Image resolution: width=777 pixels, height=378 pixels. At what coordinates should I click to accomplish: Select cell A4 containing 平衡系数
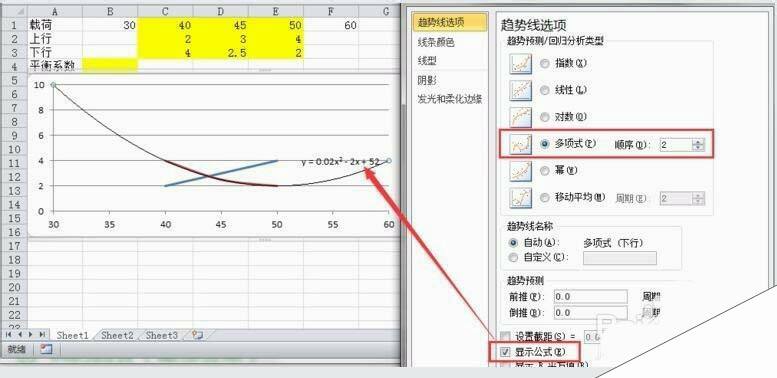(x=55, y=65)
